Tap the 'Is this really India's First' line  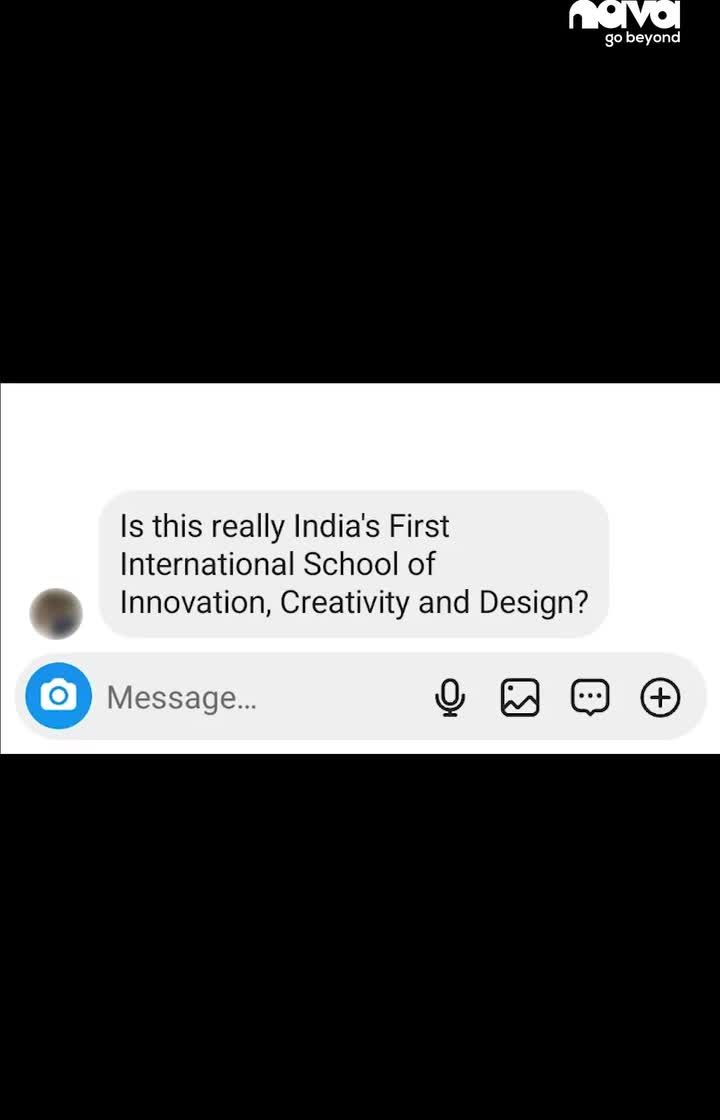tap(284, 526)
